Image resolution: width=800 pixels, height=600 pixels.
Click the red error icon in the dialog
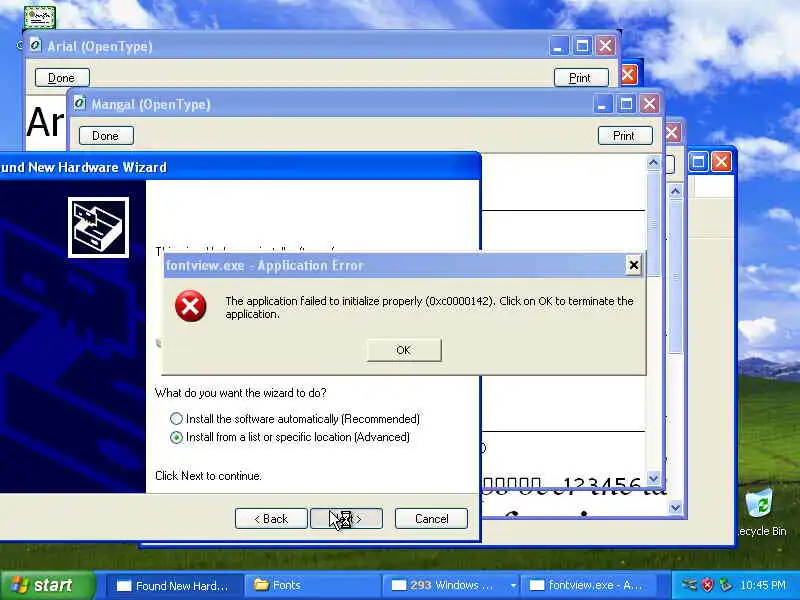190,306
